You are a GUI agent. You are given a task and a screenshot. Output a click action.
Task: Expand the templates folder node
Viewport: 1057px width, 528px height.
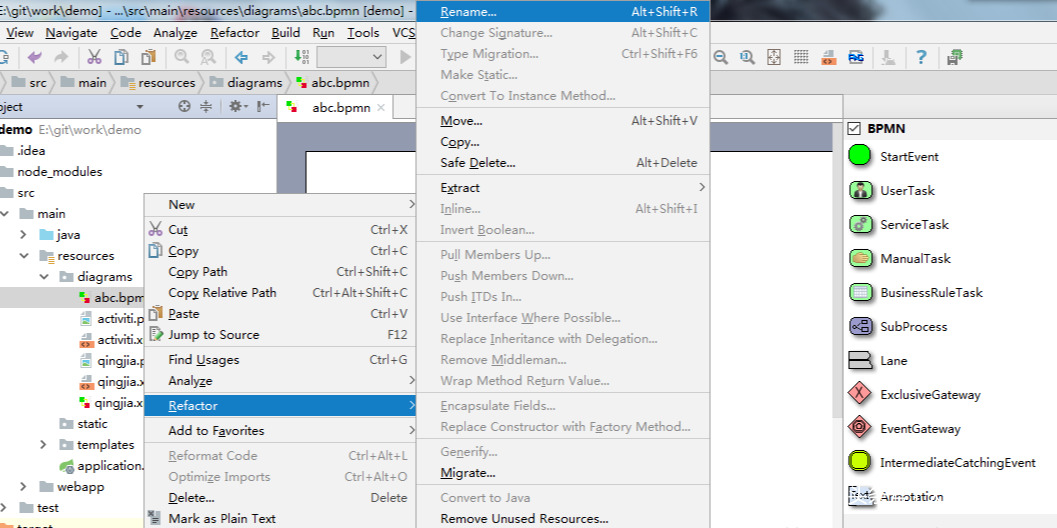[x=43, y=445]
